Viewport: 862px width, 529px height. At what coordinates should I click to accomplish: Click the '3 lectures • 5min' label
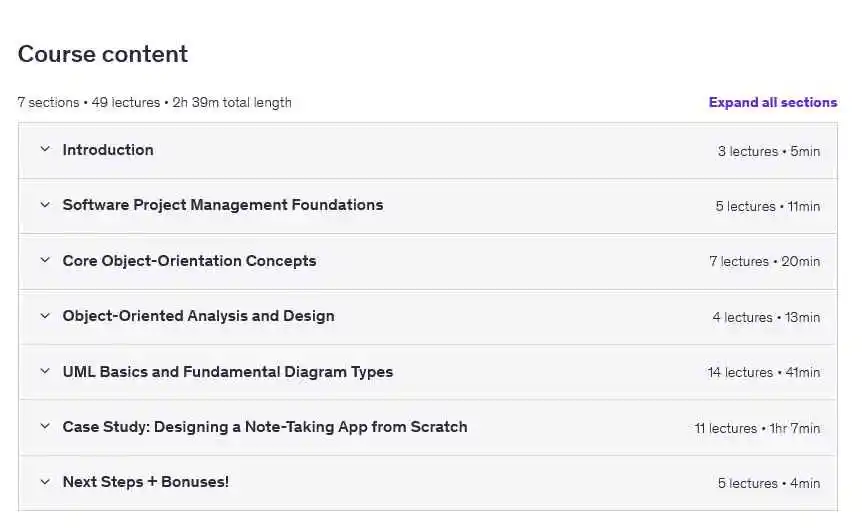(768, 151)
